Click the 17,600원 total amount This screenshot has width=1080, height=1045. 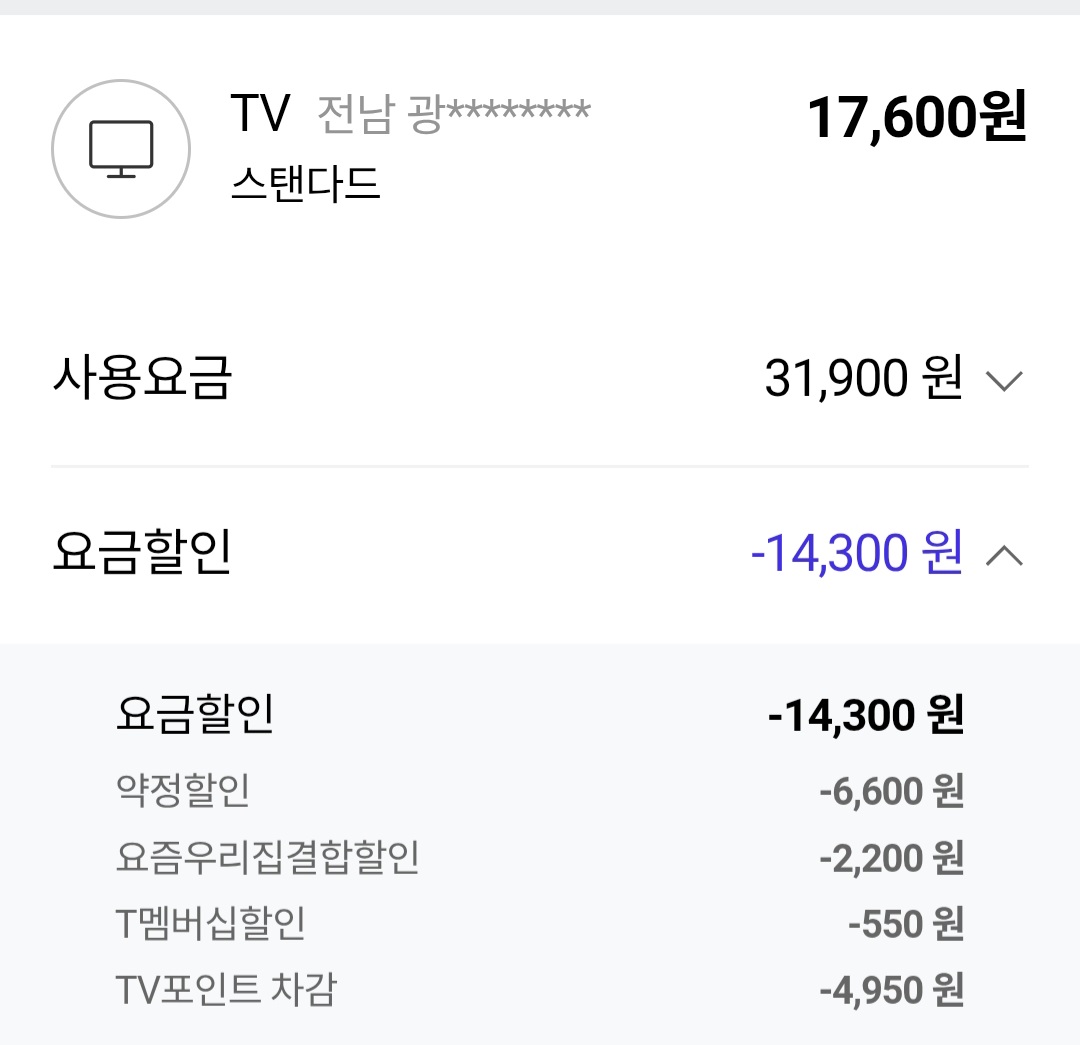click(x=917, y=118)
